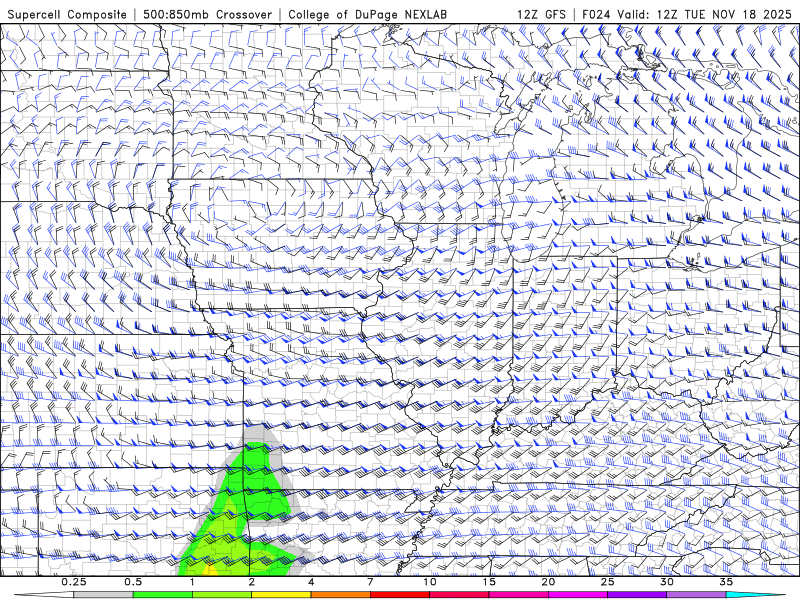The width and height of the screenshot is (800, 600).
Task: Select the red swatch between 7 and 10
Action: (399, 595)
